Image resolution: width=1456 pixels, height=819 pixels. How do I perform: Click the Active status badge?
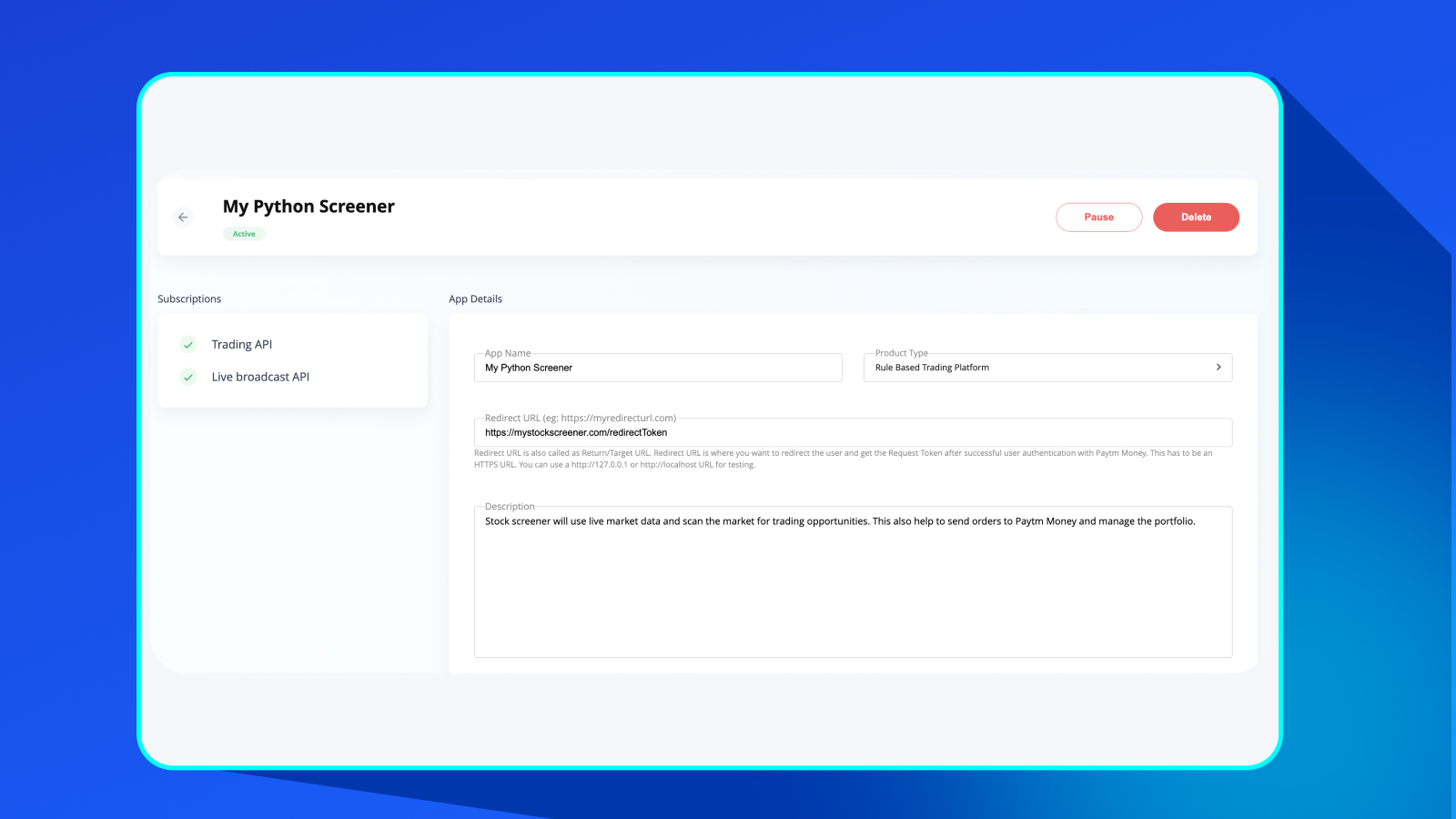point(244,234)
